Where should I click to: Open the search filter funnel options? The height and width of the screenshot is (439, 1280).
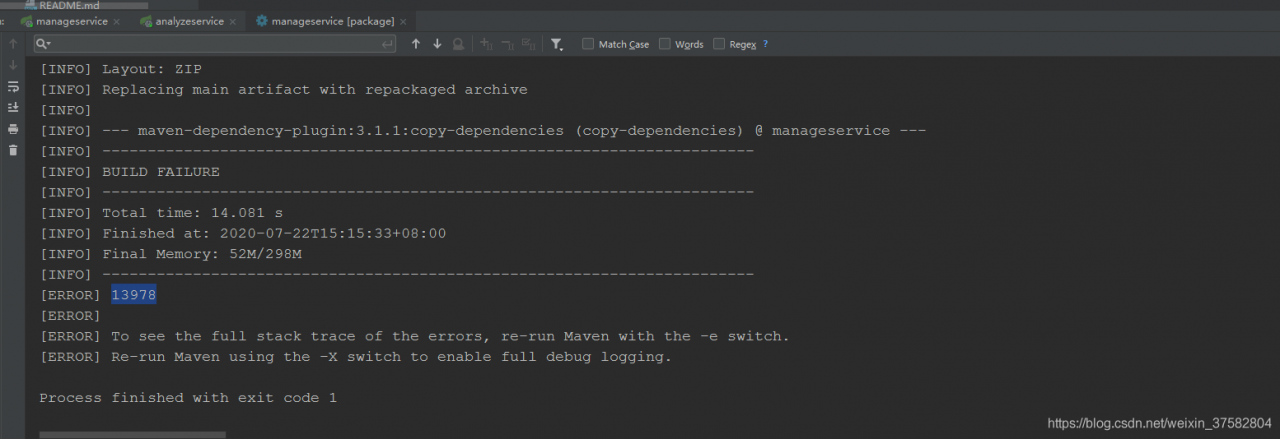[x=557, y=44]
